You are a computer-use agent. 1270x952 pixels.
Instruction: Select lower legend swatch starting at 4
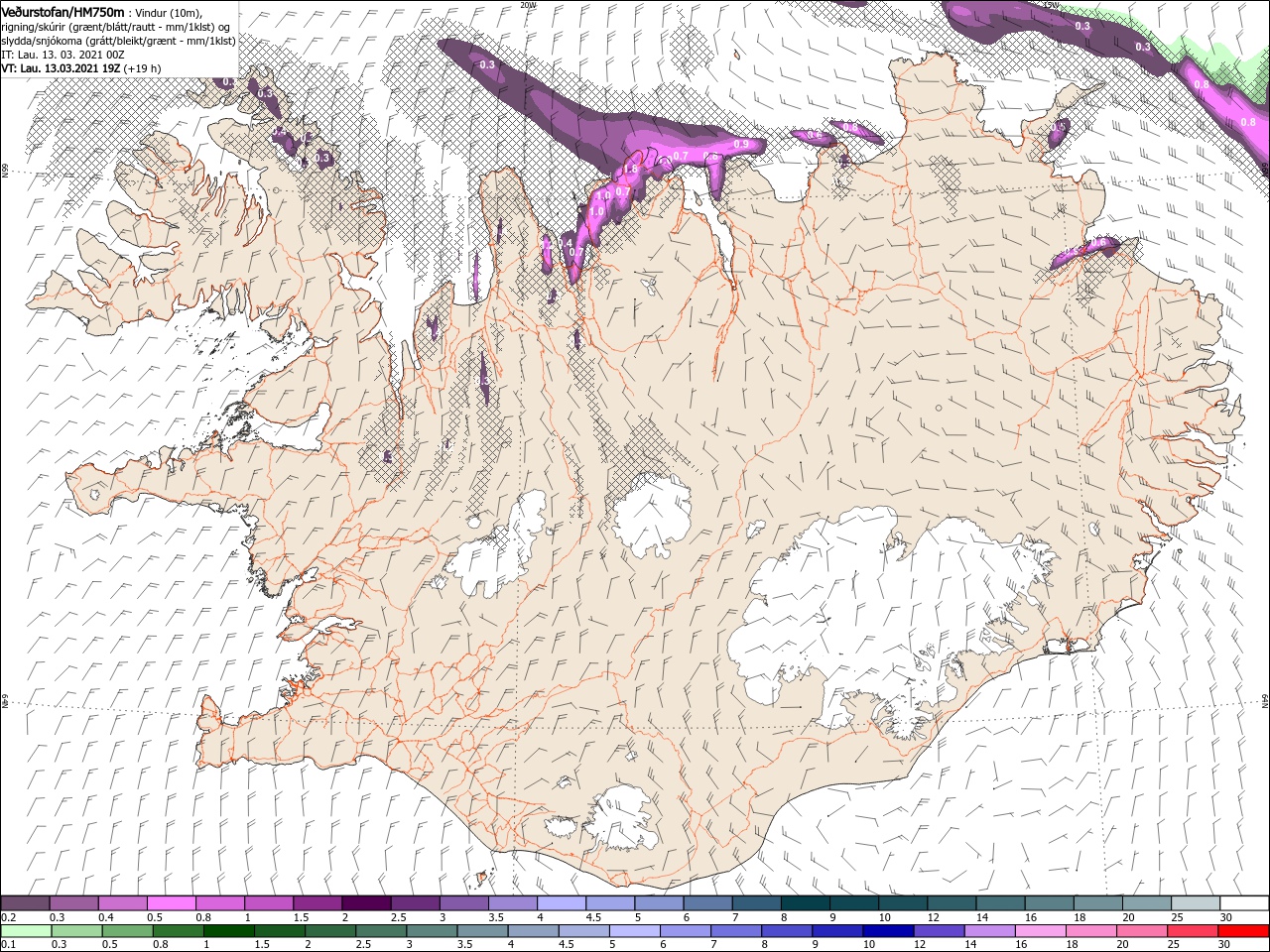533,930
